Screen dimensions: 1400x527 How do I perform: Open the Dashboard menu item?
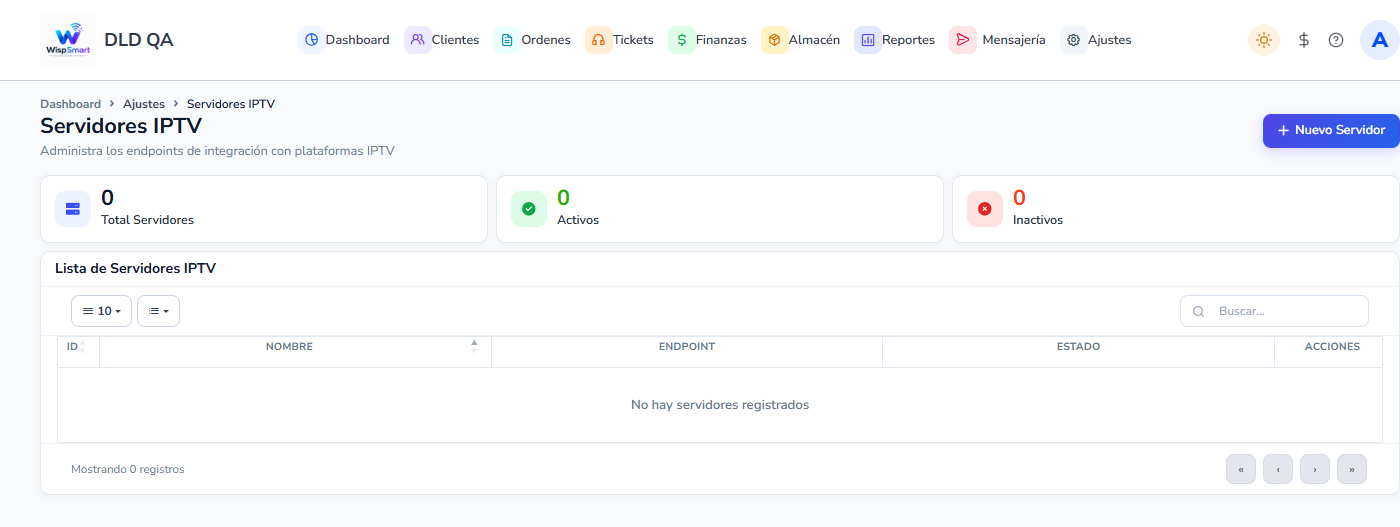pyautogui.click(x=345, y=40)
